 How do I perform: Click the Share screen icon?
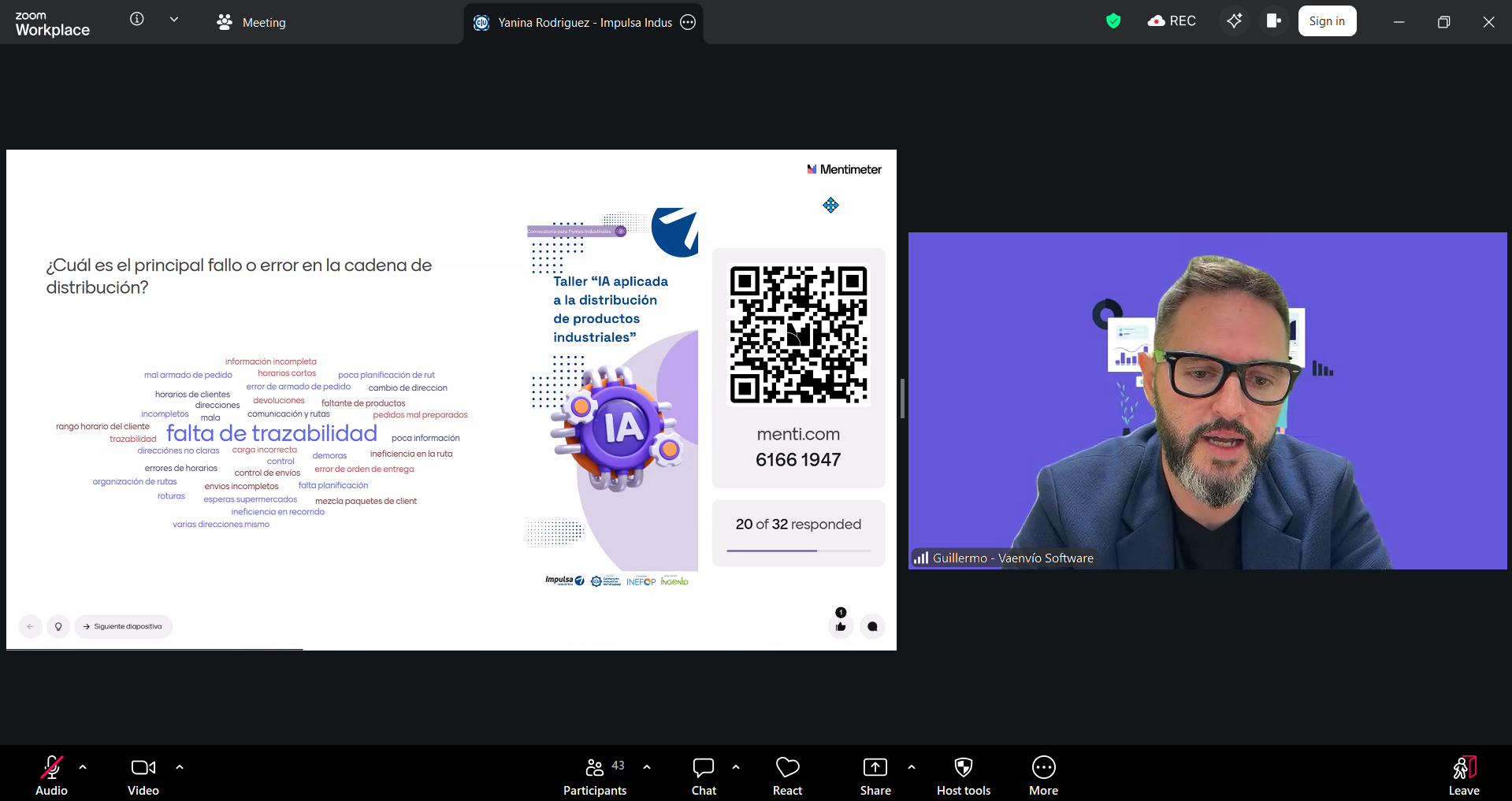tap(875, 776)
